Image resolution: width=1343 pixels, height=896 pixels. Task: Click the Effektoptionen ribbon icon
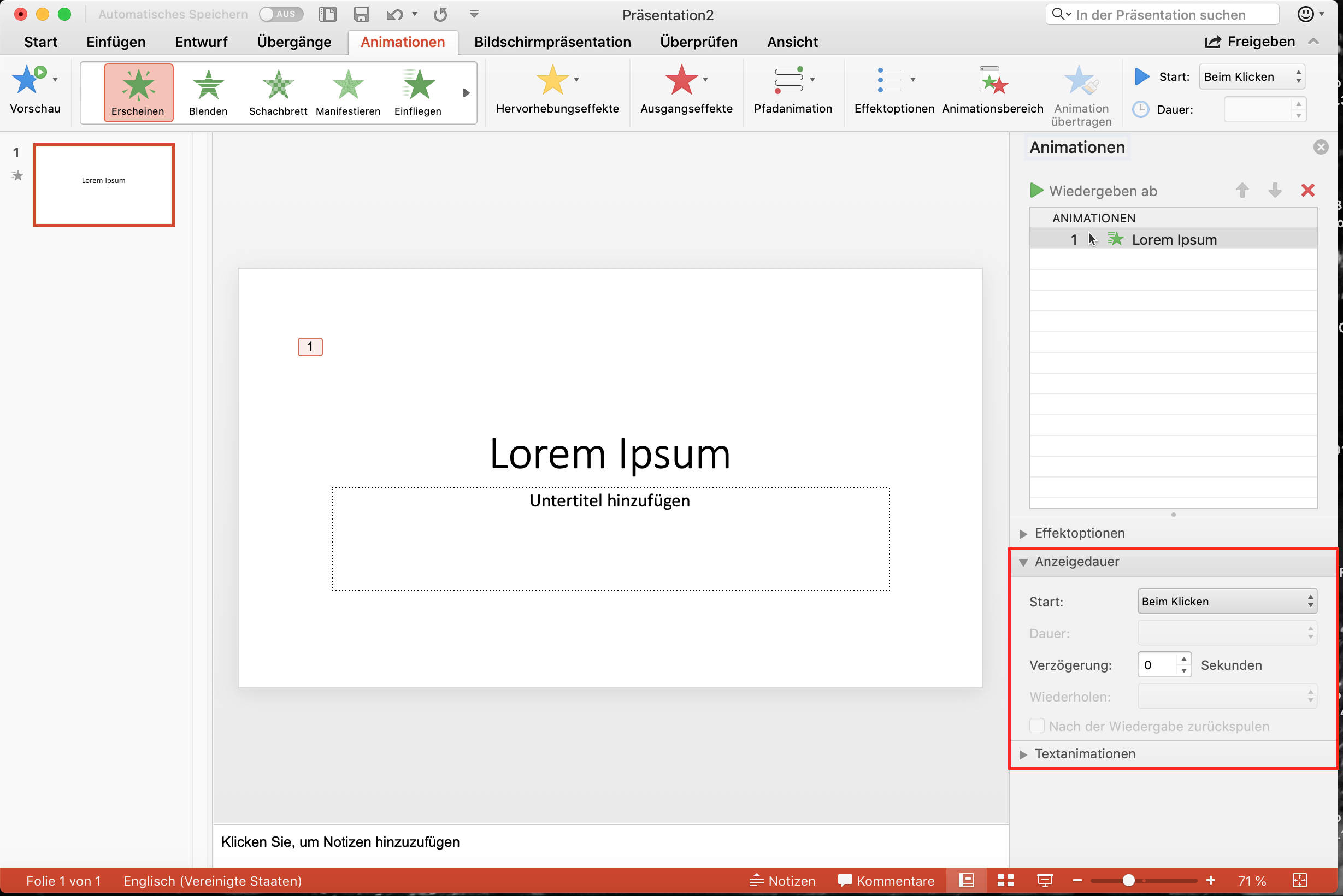click(x=890, y=79)
